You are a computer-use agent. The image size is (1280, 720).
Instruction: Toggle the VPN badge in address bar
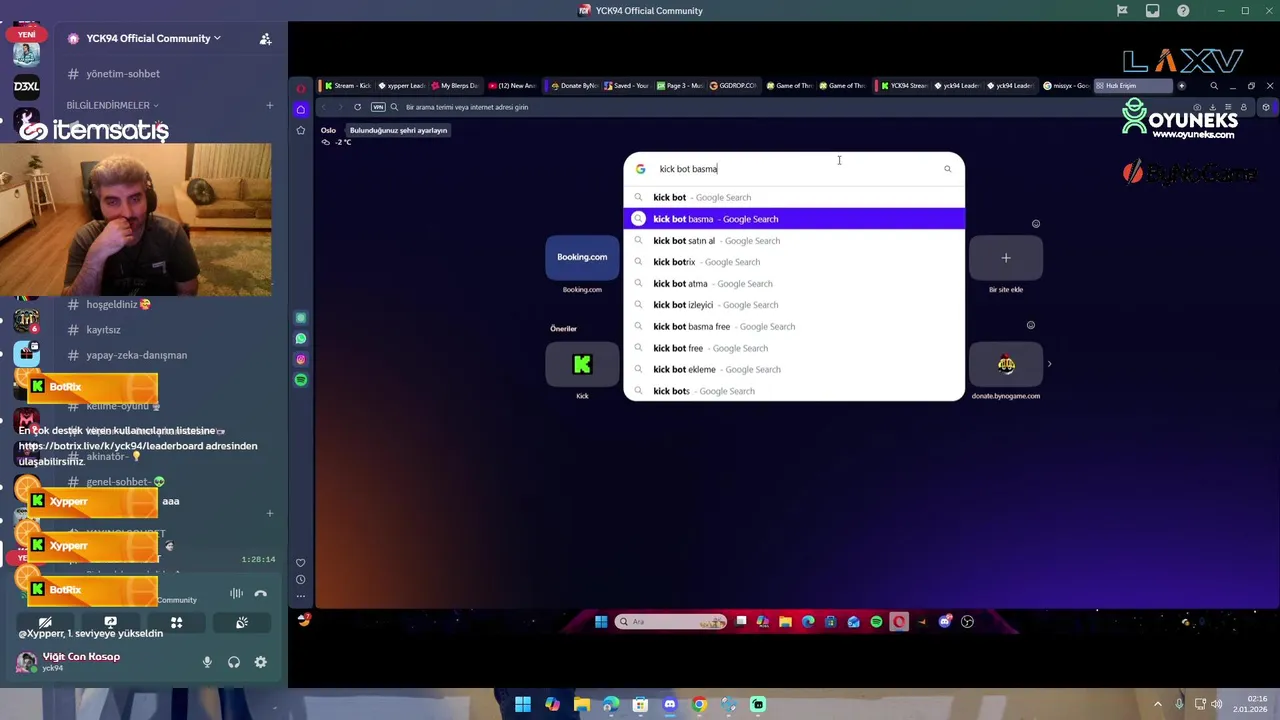378,107
